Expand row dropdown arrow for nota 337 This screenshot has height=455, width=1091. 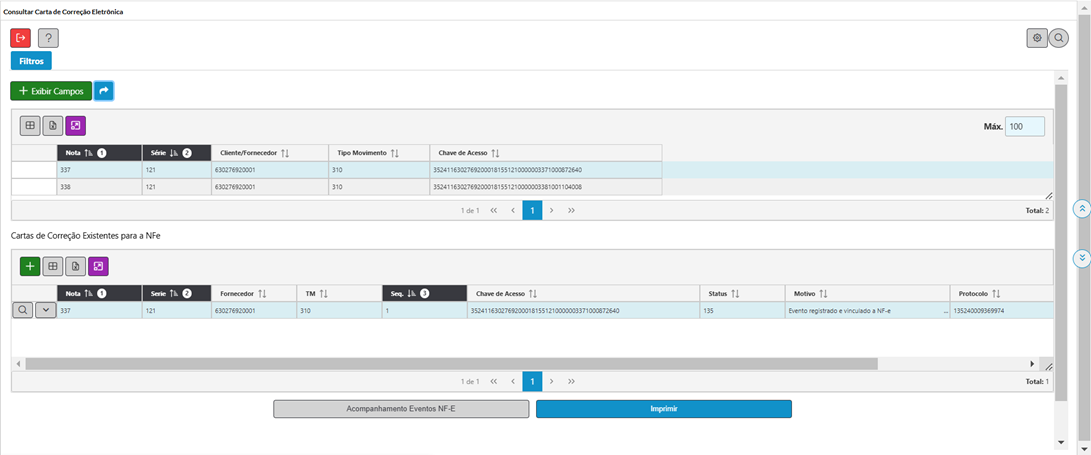click(x=45, y=310)
